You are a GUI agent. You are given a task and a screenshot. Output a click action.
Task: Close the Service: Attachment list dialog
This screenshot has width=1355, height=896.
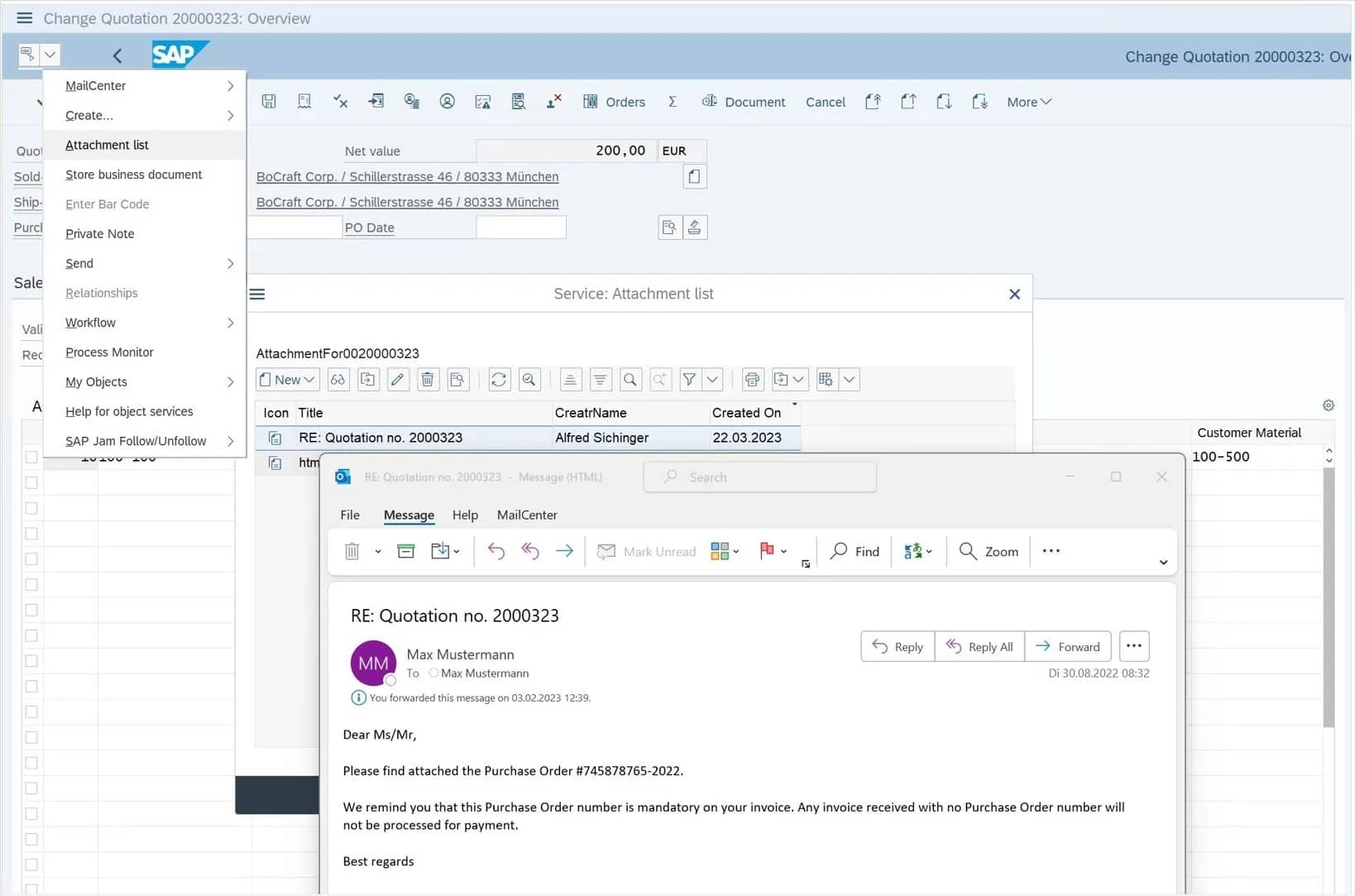click(x=1015, y=294)
